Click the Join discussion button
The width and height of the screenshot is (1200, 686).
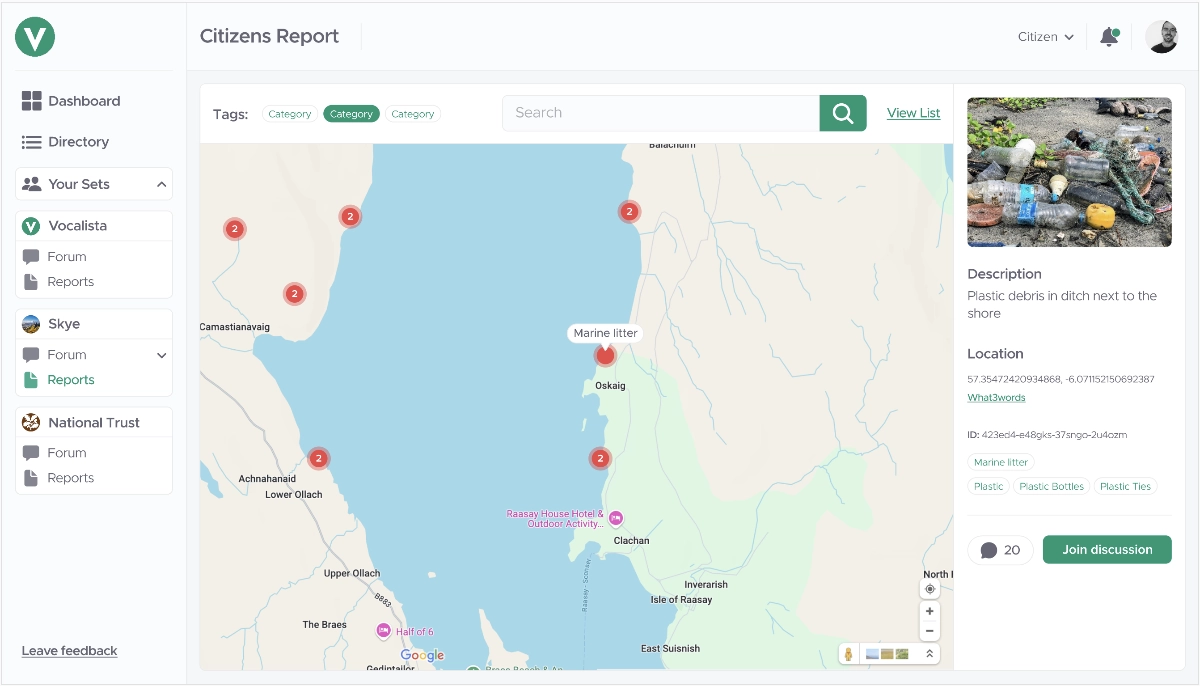(1106, 550)
